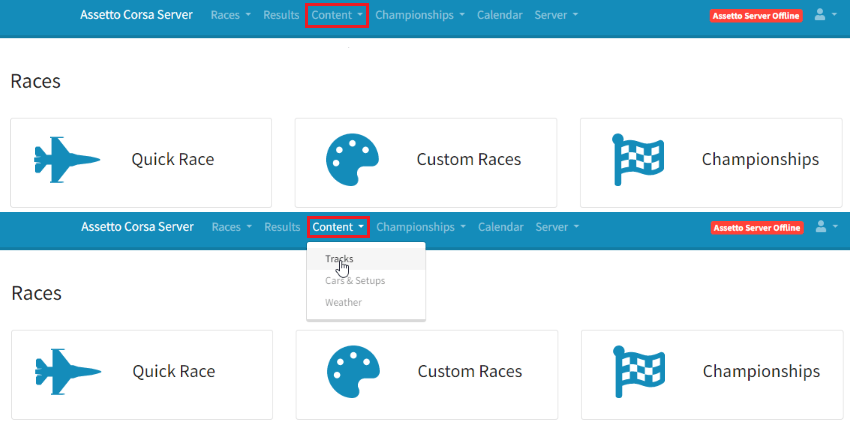850x437 pixels.
Task: Click the checkered flag icon in the lower Championships card
Action: click(x=638, y=371)
